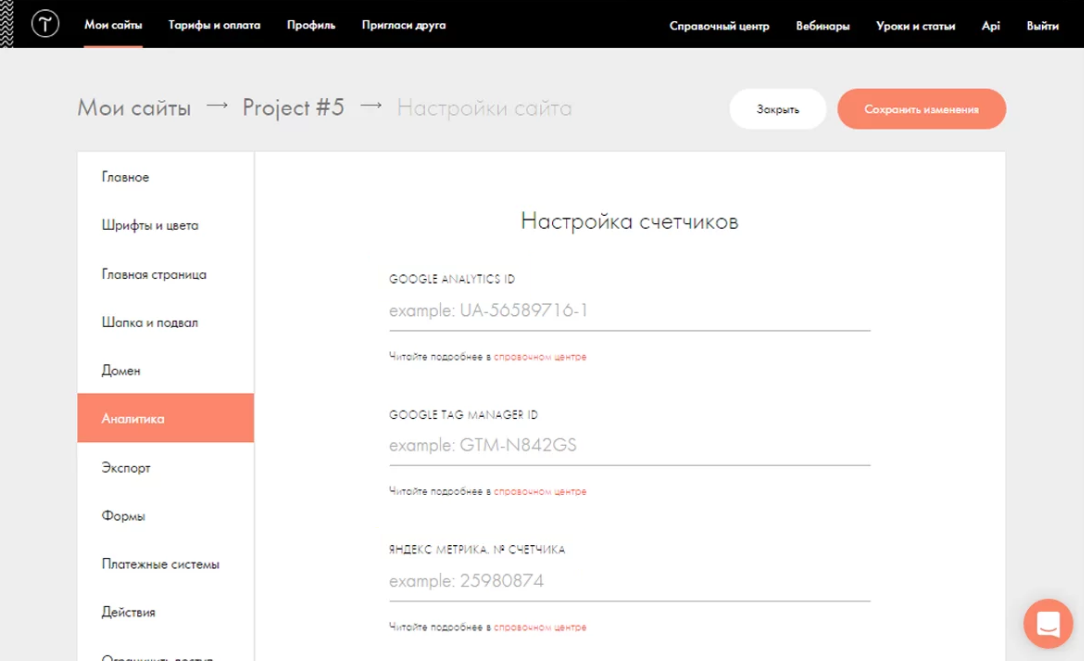
Task: Open the Вебинары link
Action: (822, 26)
